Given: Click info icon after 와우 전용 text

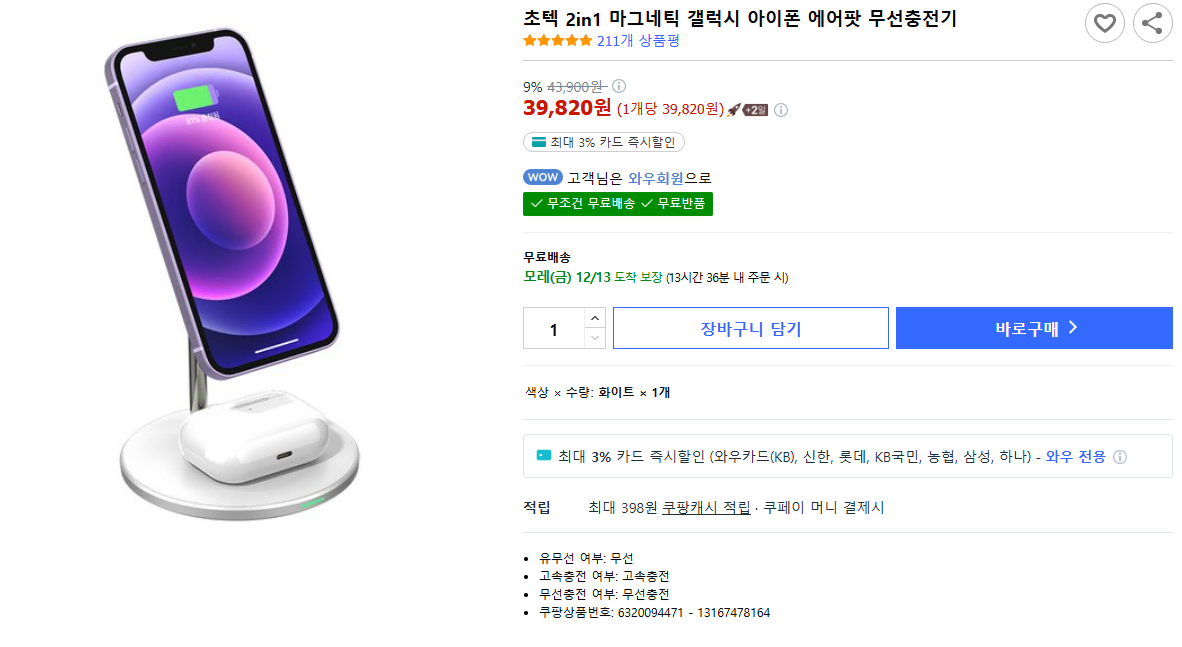Looking at the screenshot, I should (x=1120, y=457).
